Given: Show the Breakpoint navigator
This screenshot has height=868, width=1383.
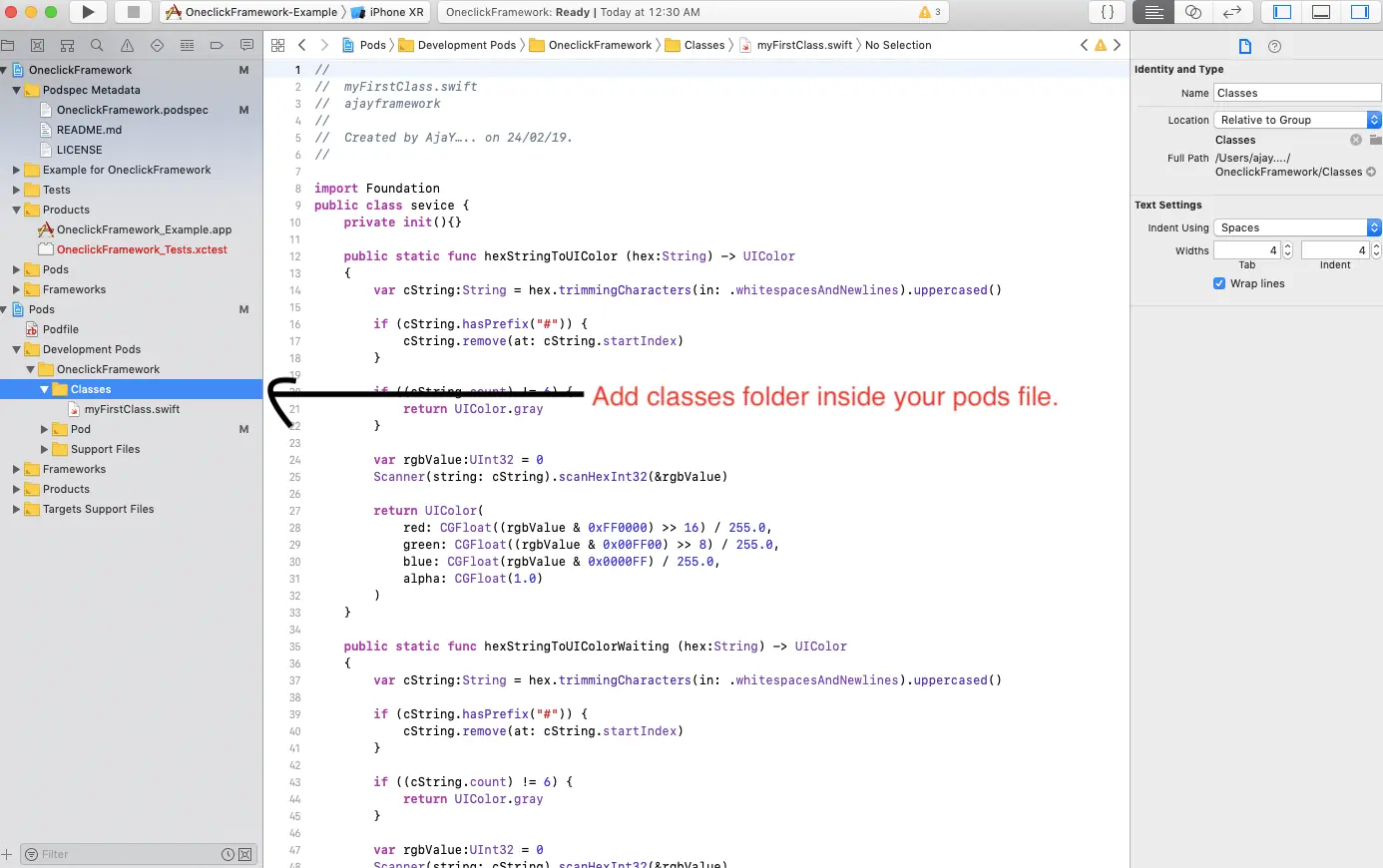Looking at the screenshot, I should pyautogui.click(x=217, y=45).
